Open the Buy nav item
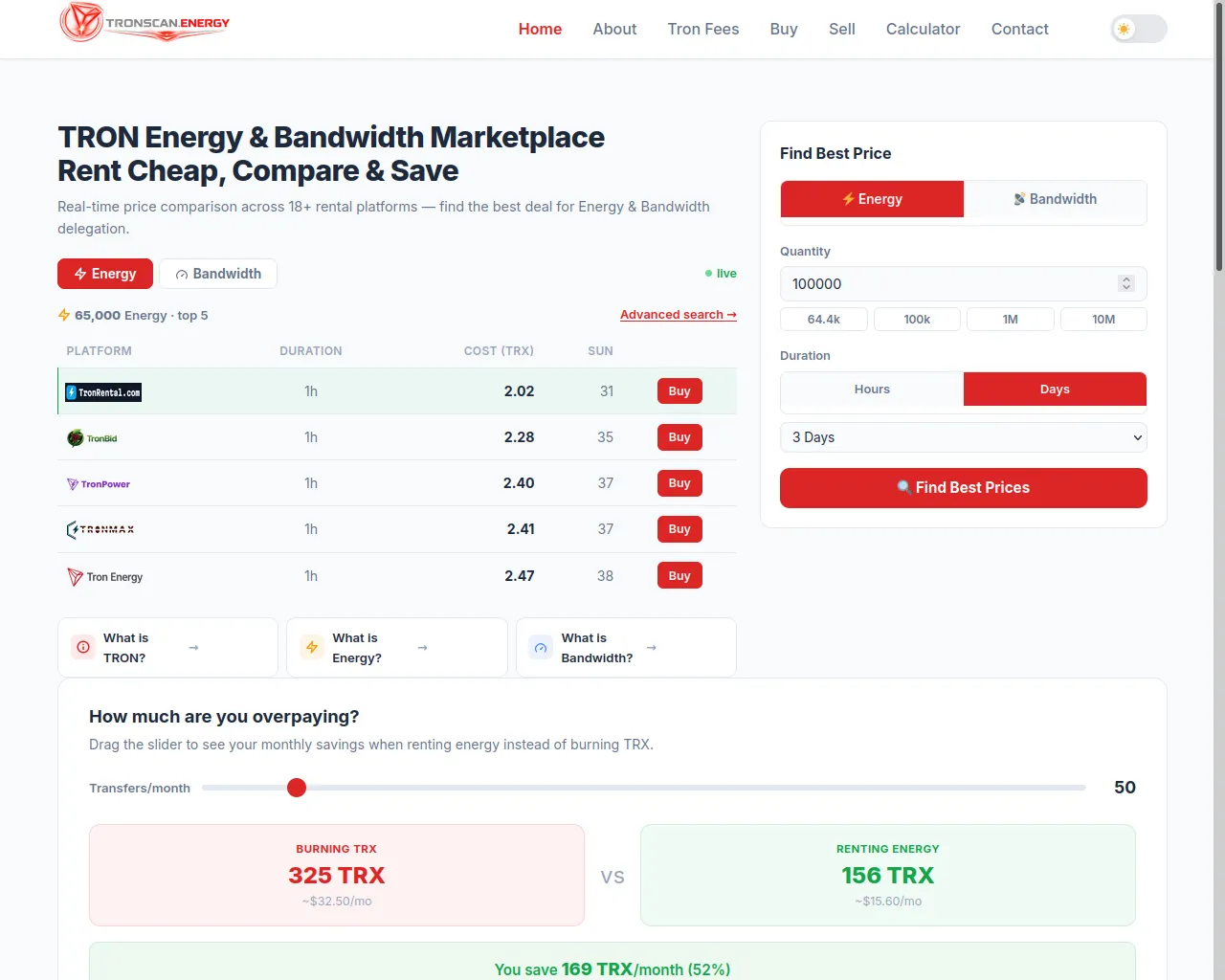 [x=784, y=29]
